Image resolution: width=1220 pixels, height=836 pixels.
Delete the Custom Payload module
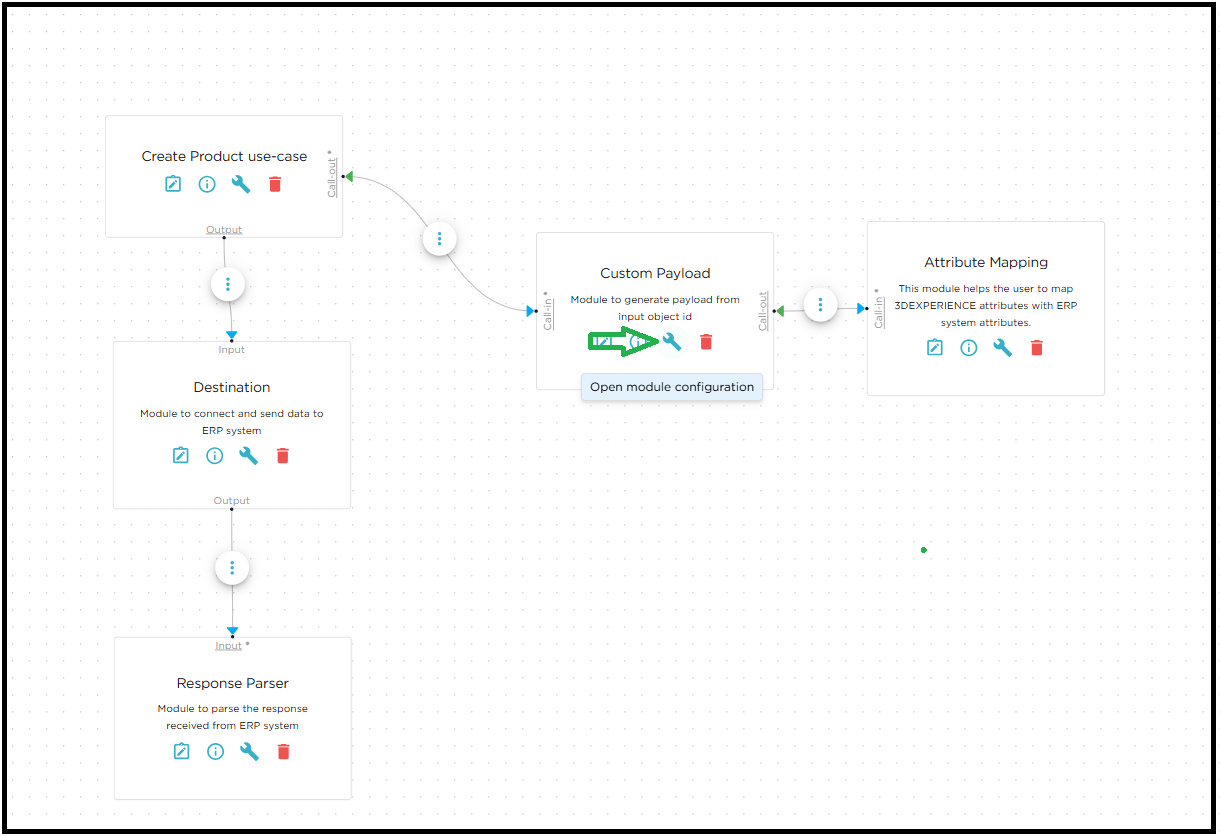(x=706, y=342)
